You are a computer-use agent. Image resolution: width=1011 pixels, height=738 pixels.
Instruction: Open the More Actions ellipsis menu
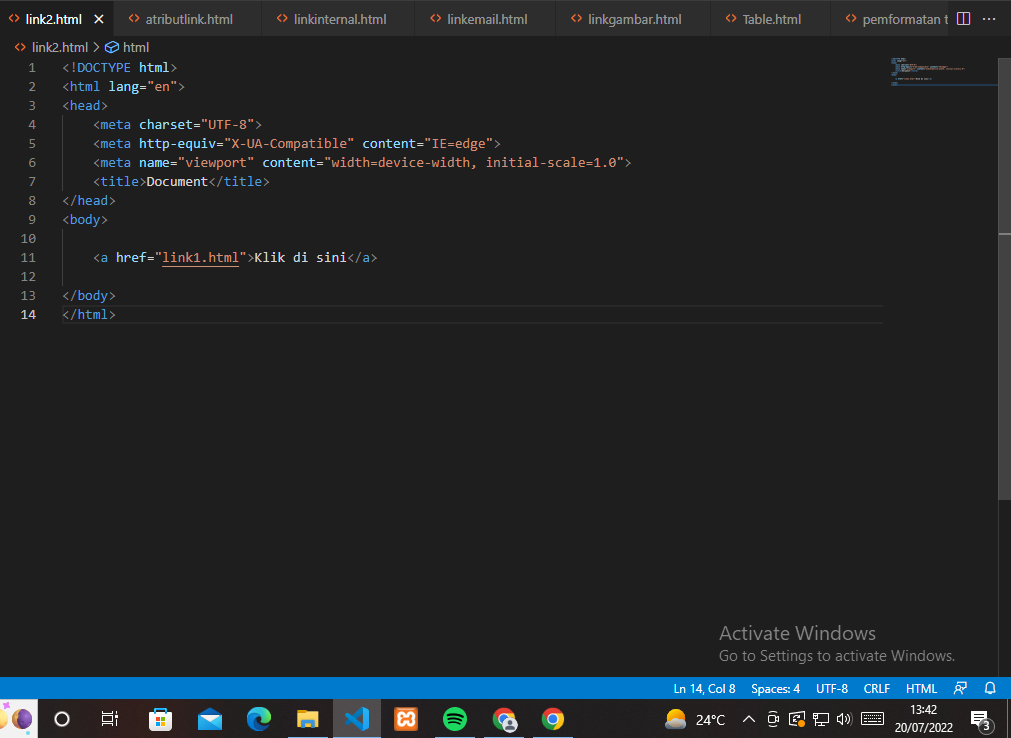[x=988, y=18]
